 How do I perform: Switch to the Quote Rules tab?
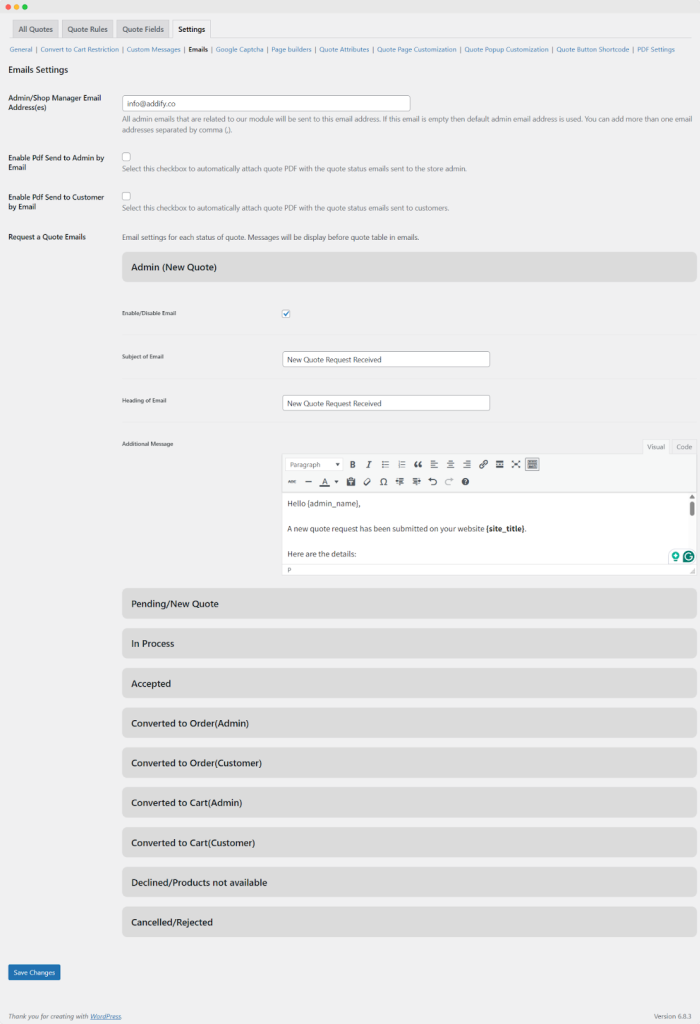(88, 29)
